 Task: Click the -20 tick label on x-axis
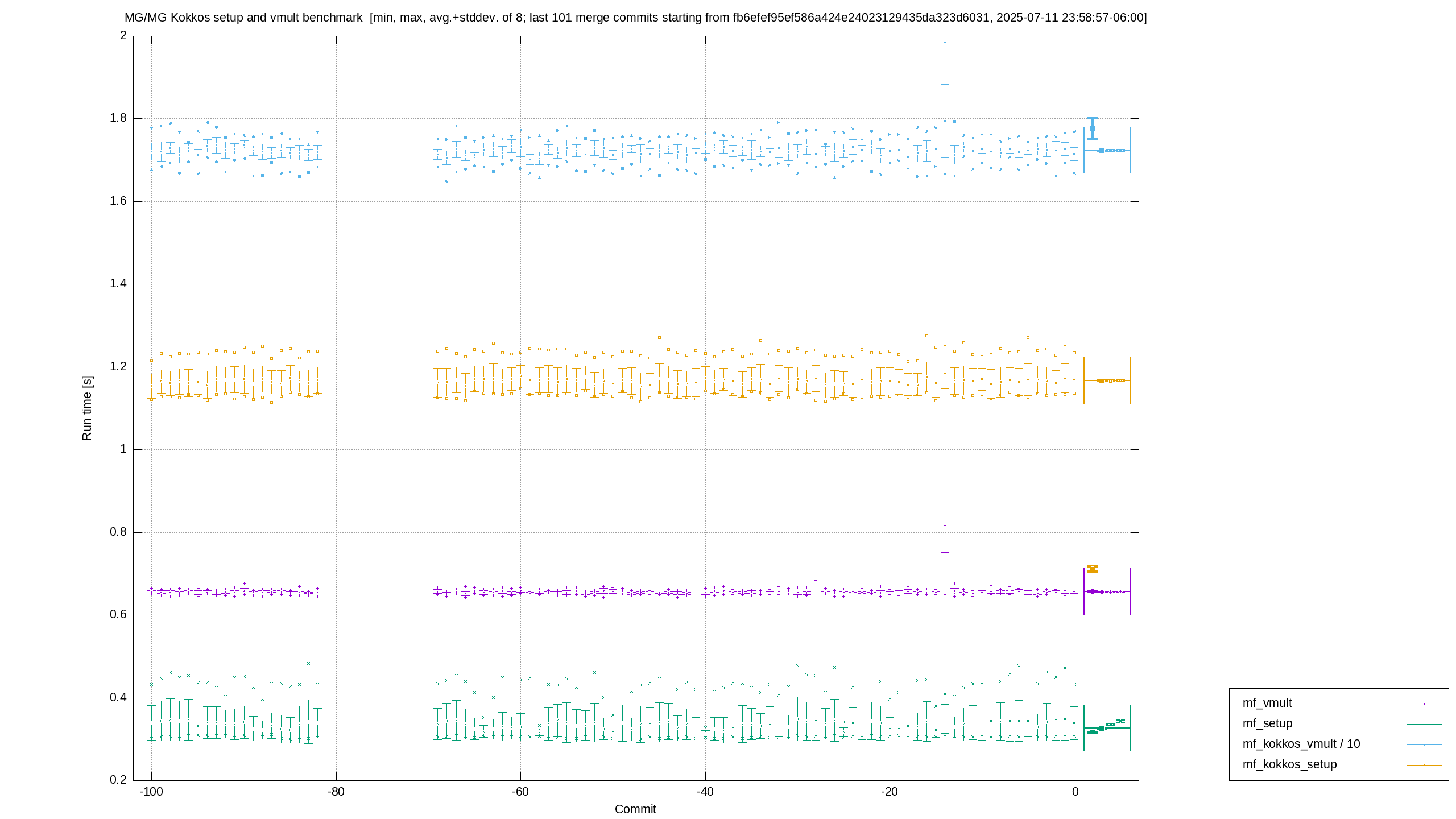coord(890,792)
